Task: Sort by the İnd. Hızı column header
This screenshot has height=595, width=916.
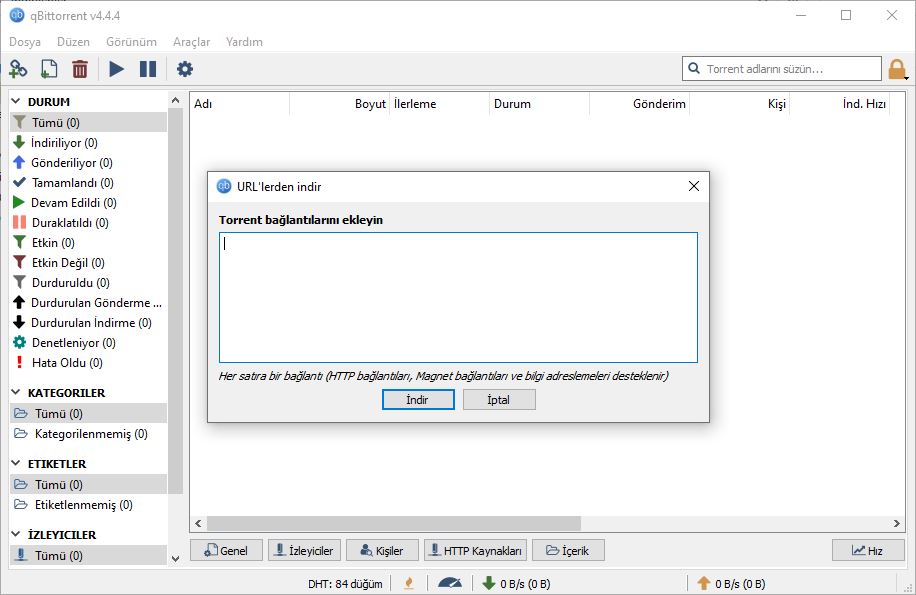Action: click(x=839, y=104)
